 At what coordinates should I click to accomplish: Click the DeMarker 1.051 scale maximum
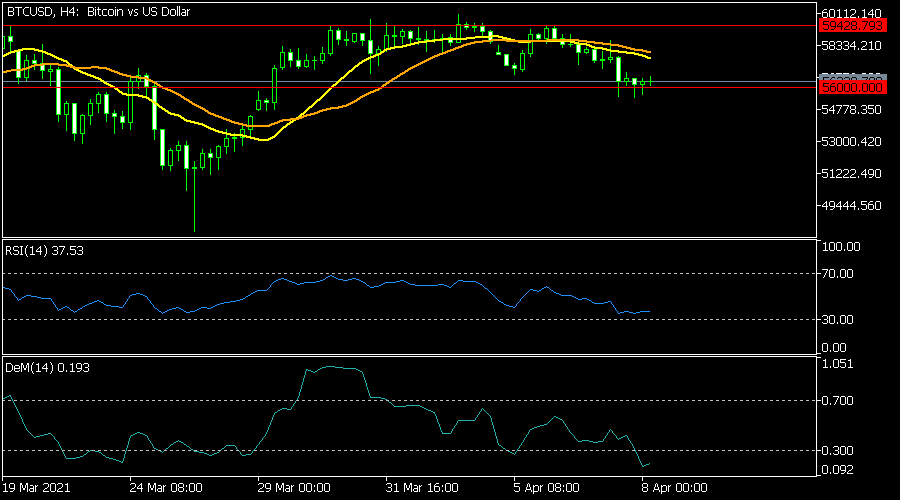click(837, 364)
